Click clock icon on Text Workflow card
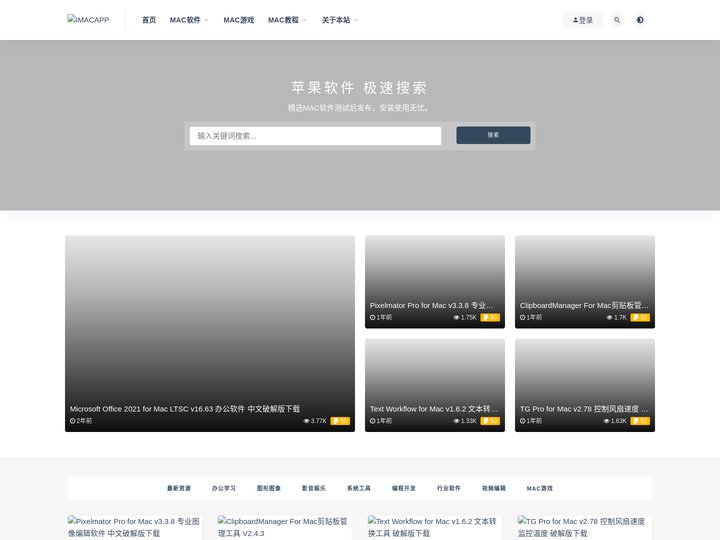The image size is (720, 540). pos(372,421)
